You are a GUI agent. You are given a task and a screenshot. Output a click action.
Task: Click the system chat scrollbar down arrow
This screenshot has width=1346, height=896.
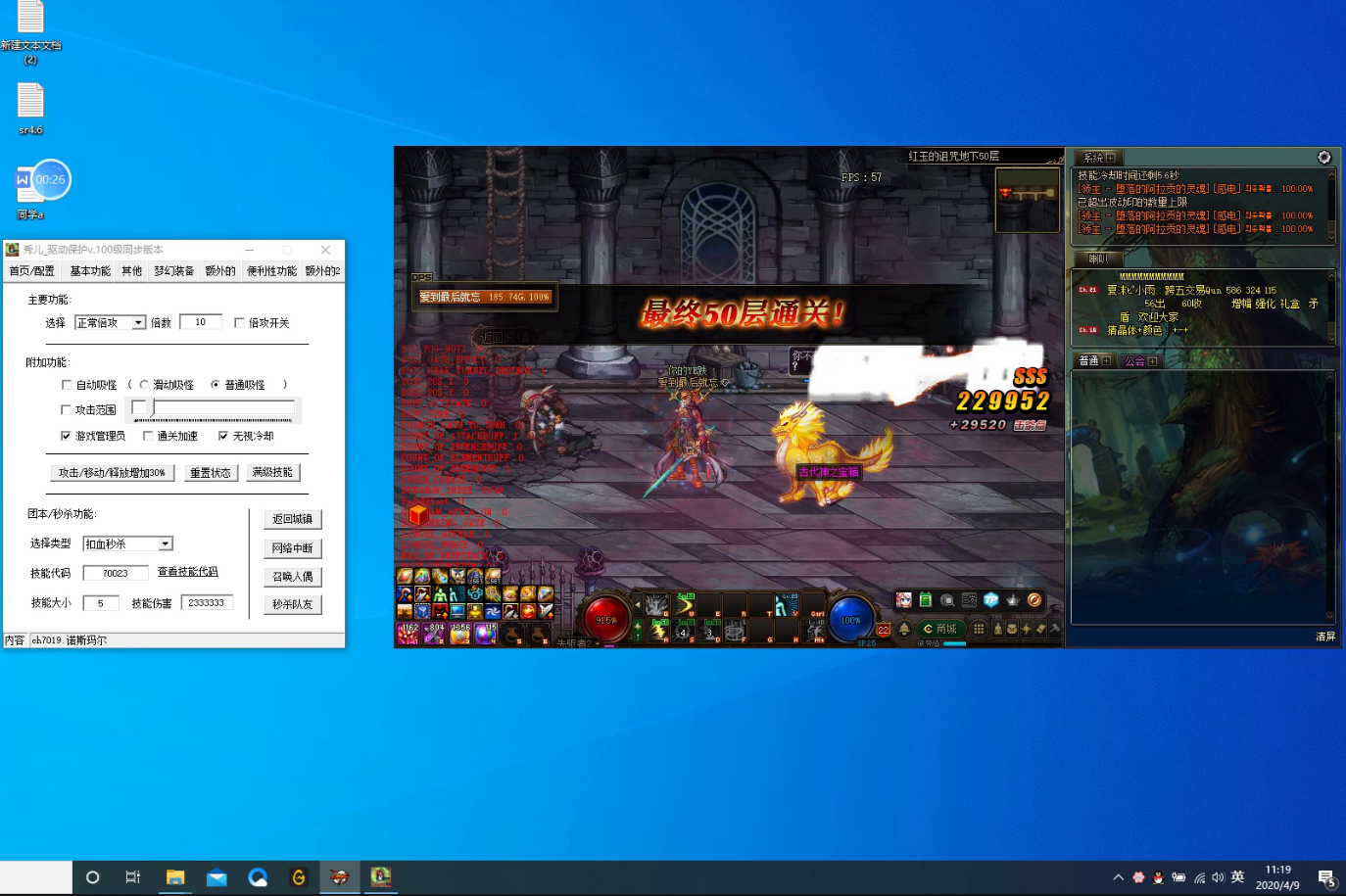(1331, 237)
